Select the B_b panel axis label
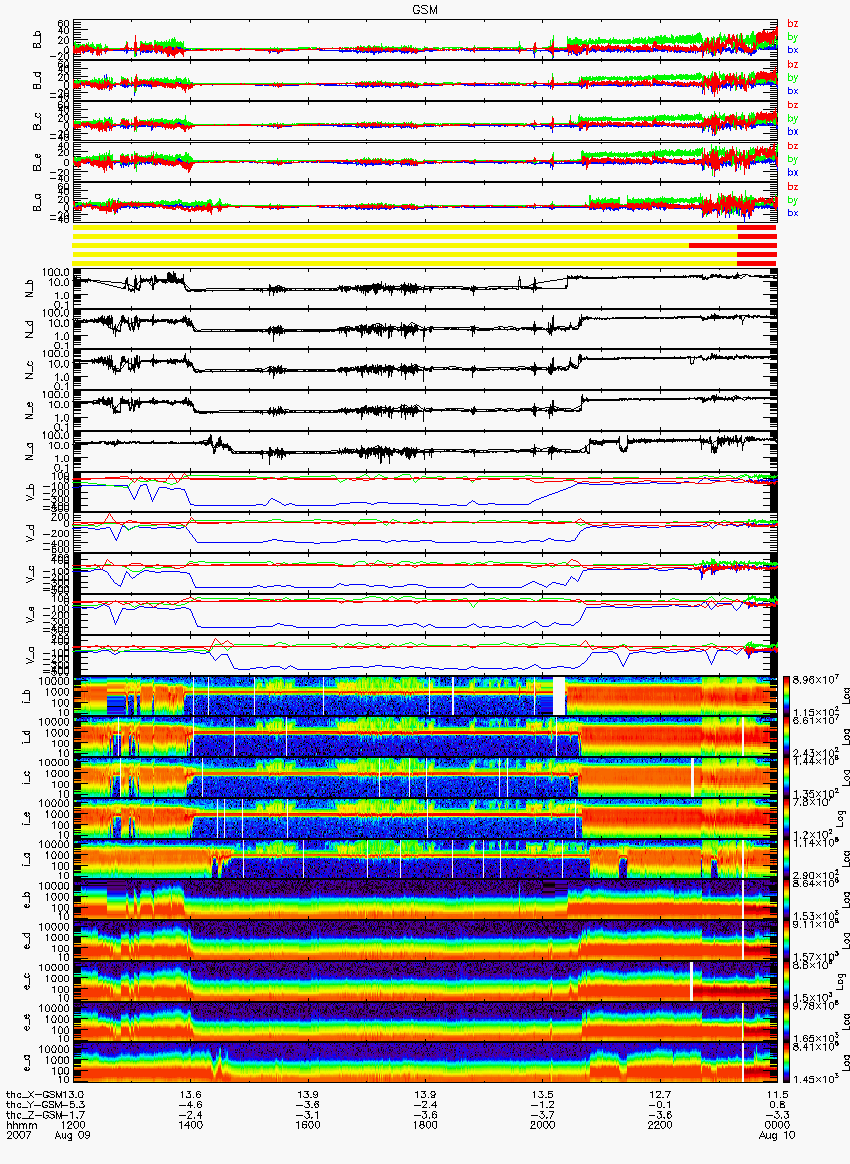The width and height of the screenshot is (850, 1164). 38,39
